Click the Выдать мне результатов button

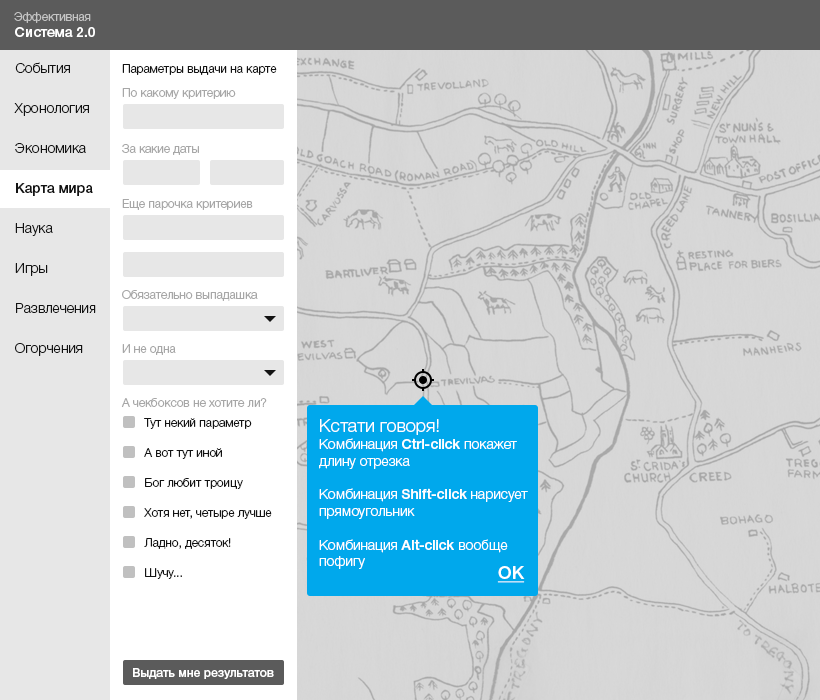tap(203, 672)
